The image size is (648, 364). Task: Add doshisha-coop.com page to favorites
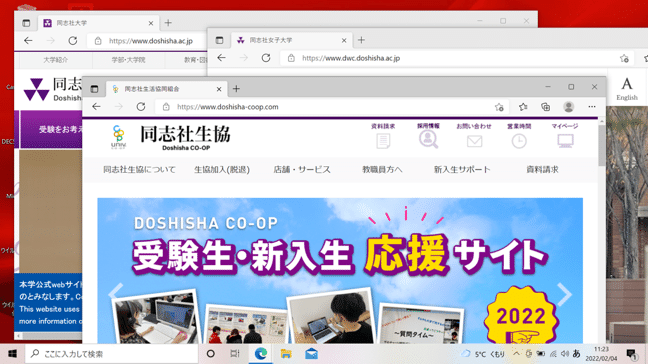[499, 107]
